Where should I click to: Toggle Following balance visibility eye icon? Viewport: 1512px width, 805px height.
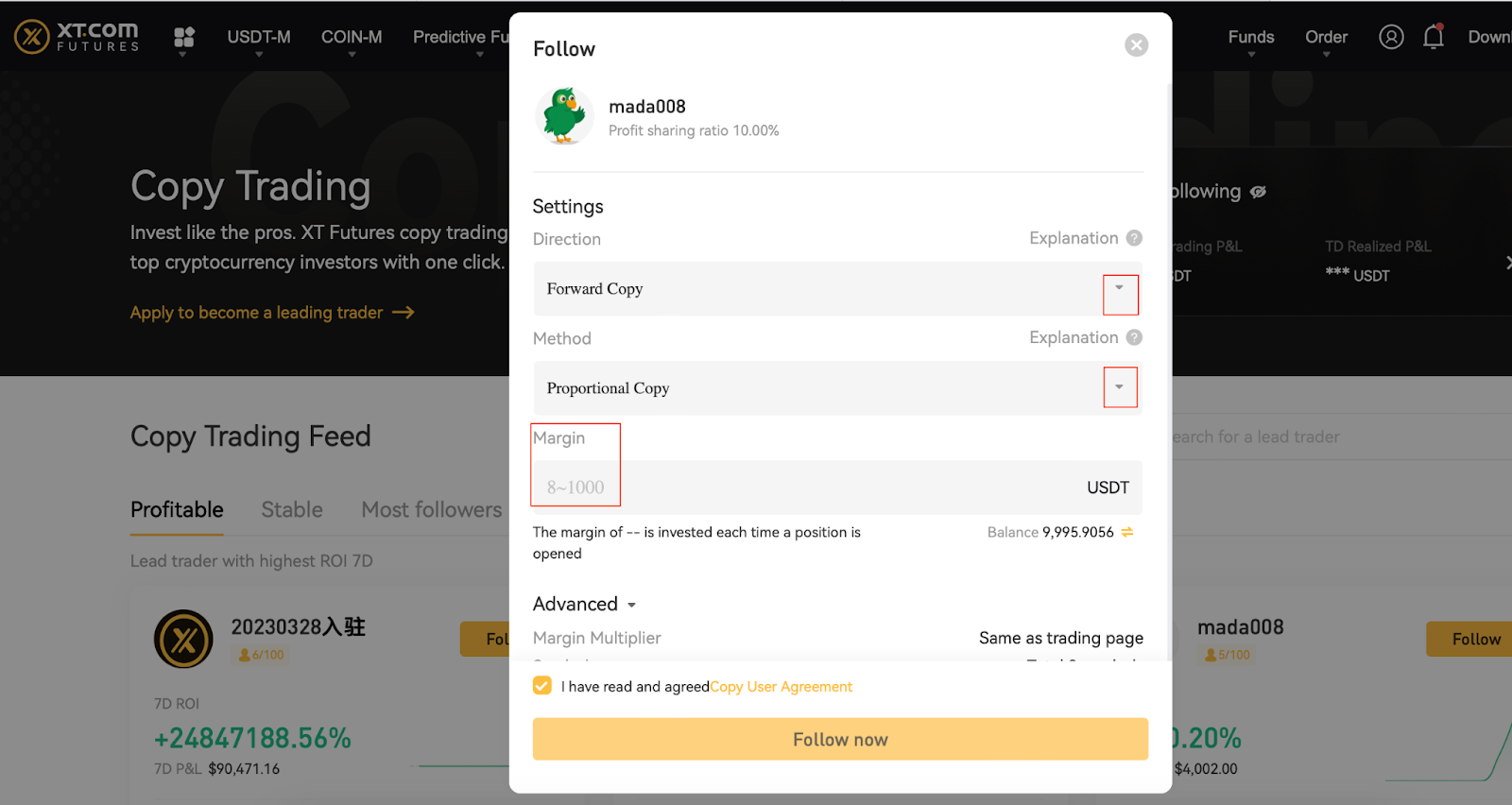[x=1258, y=192]
